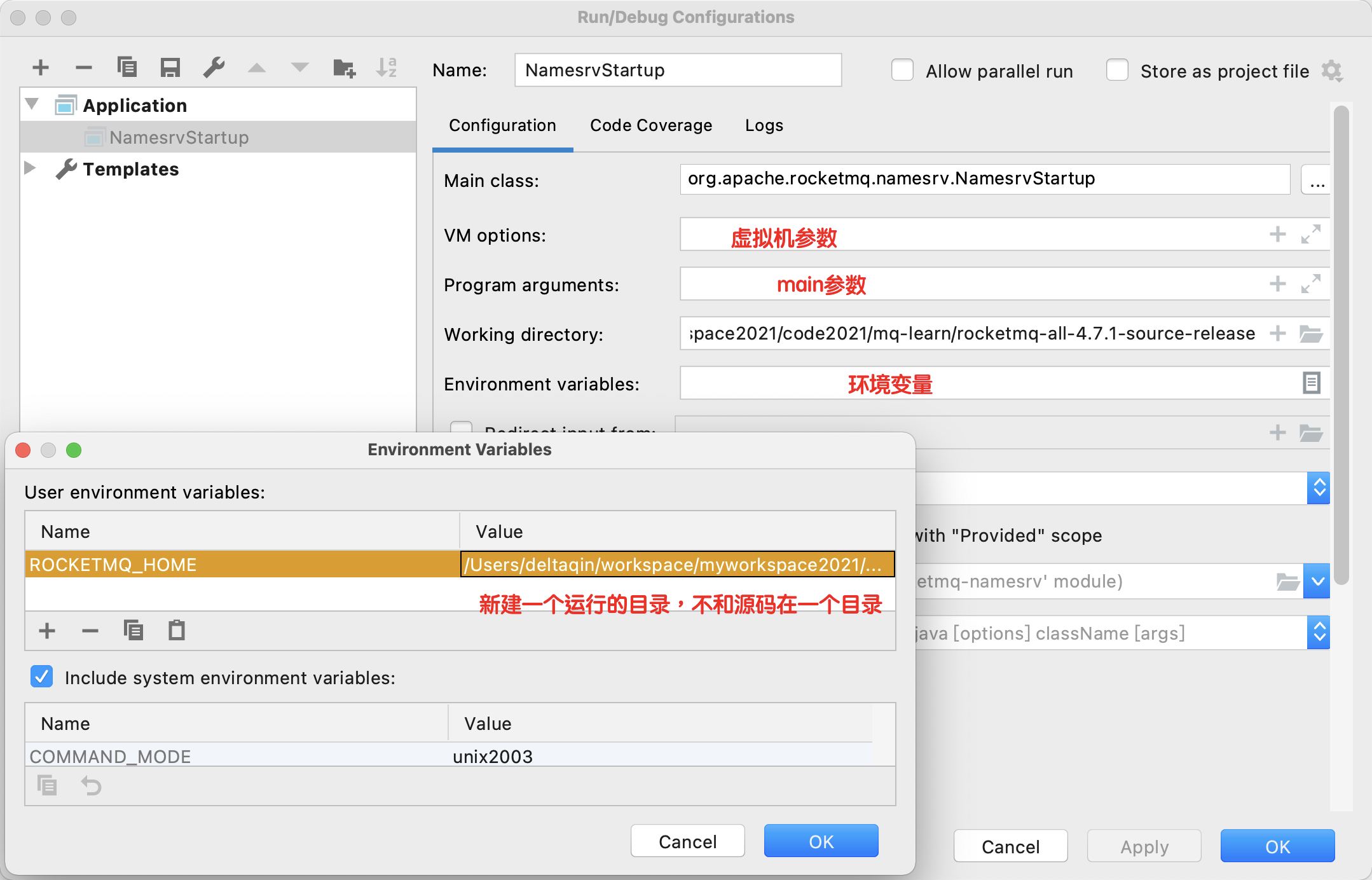The height and width of the screenshot is (880, 1372).
Task: Open environment variables edit list icon
Action: 1311,383
